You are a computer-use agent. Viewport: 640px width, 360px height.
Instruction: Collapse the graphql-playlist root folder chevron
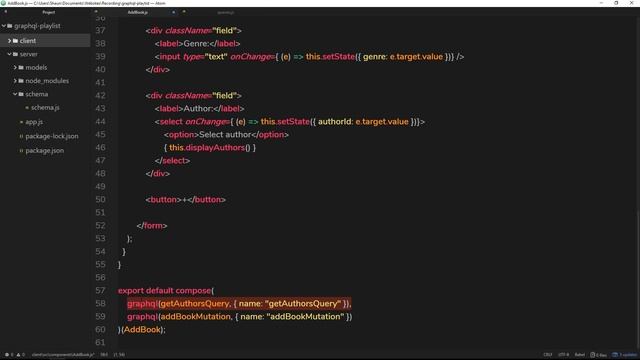point(4,26)
